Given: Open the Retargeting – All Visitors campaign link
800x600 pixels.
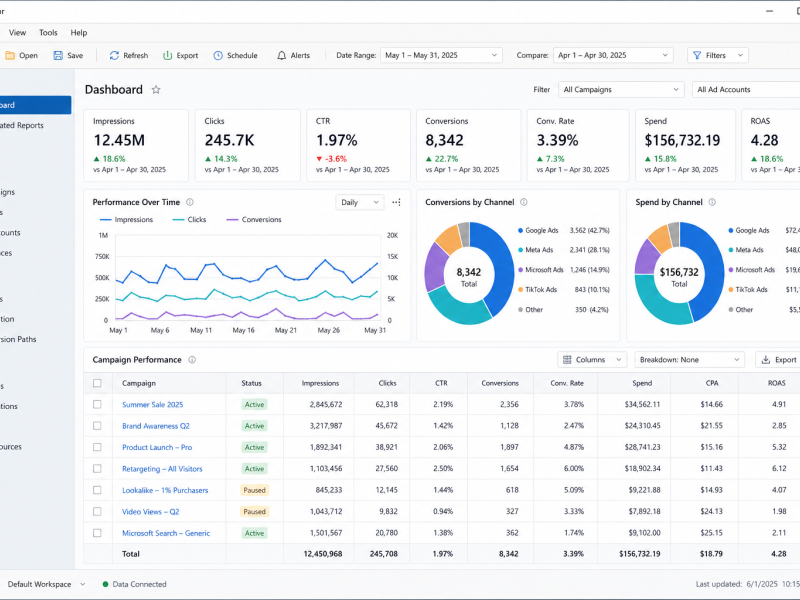Looking at the screenshot, I should tap(162, 468).
